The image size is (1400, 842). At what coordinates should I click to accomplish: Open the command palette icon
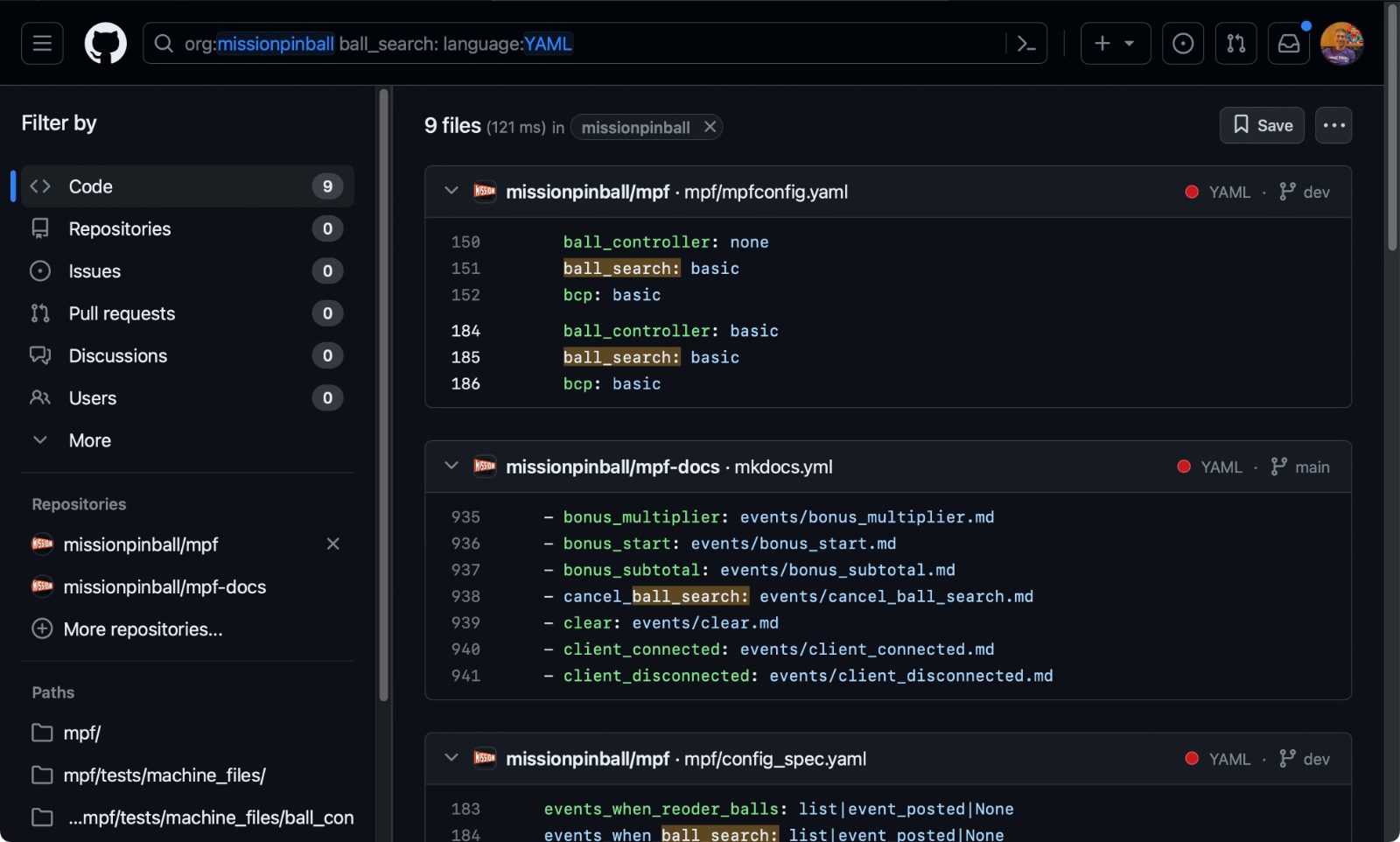point(1026,44)
